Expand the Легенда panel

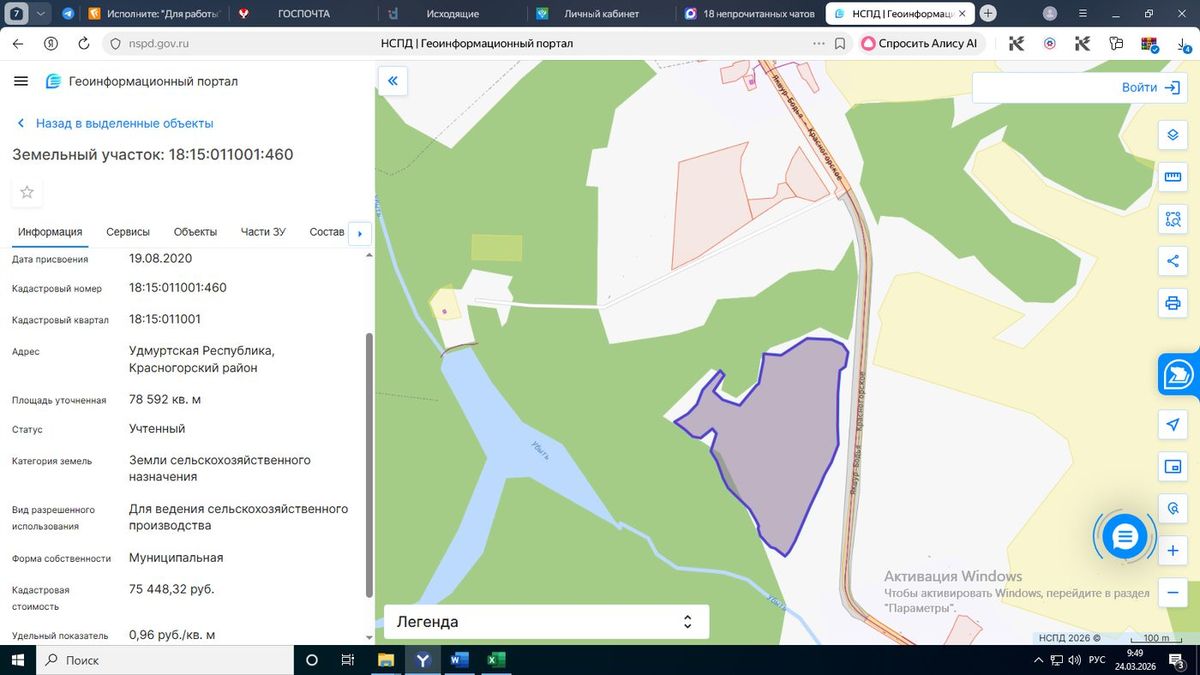click(x=546, y=622)
